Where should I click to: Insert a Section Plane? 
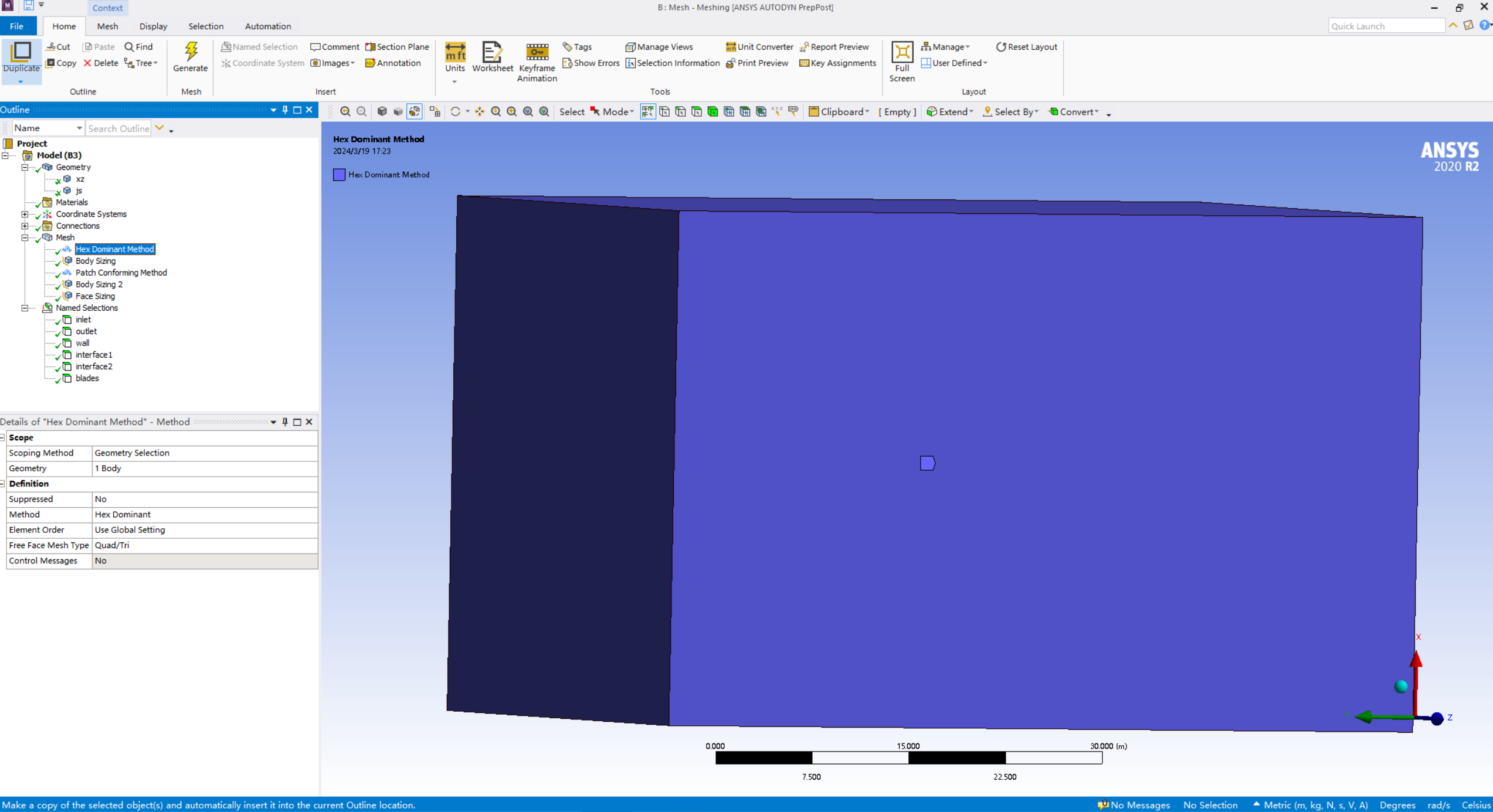click(x=397, y=47)
